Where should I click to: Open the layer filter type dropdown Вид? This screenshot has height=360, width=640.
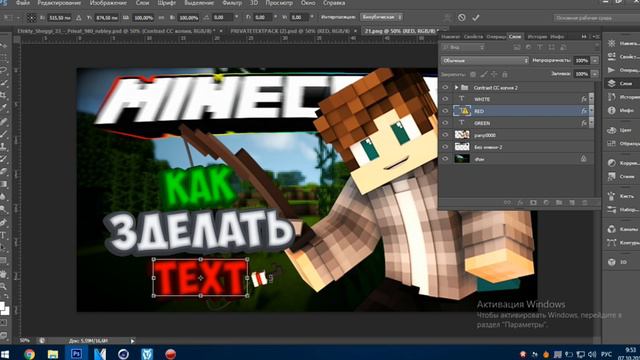tap(463, 47)
